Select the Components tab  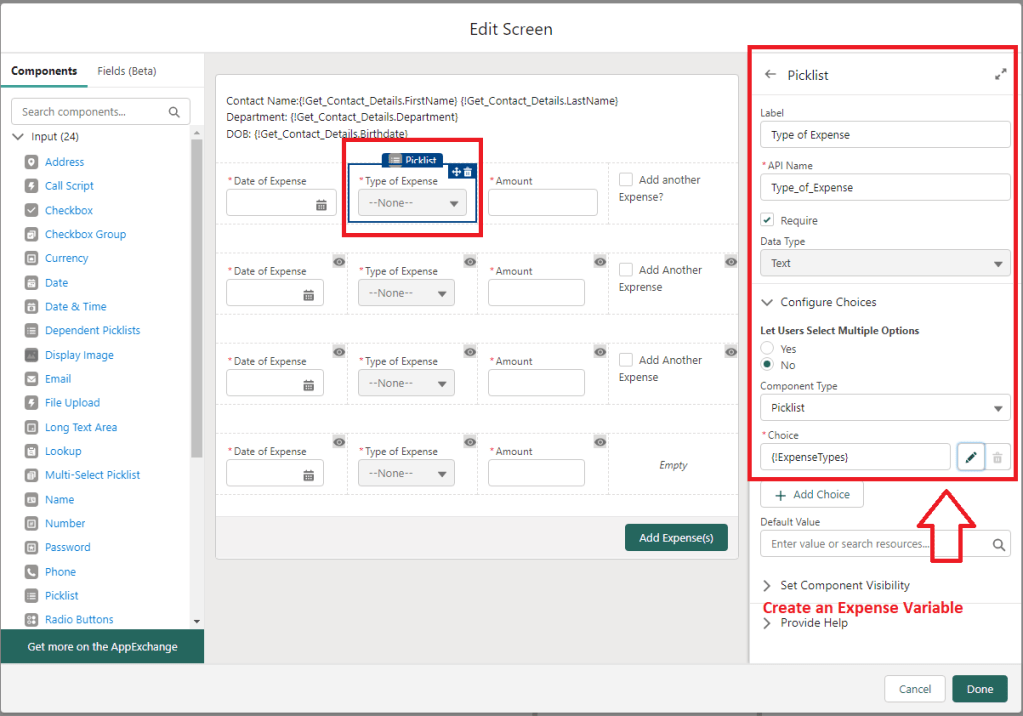(x=44, y=71)
